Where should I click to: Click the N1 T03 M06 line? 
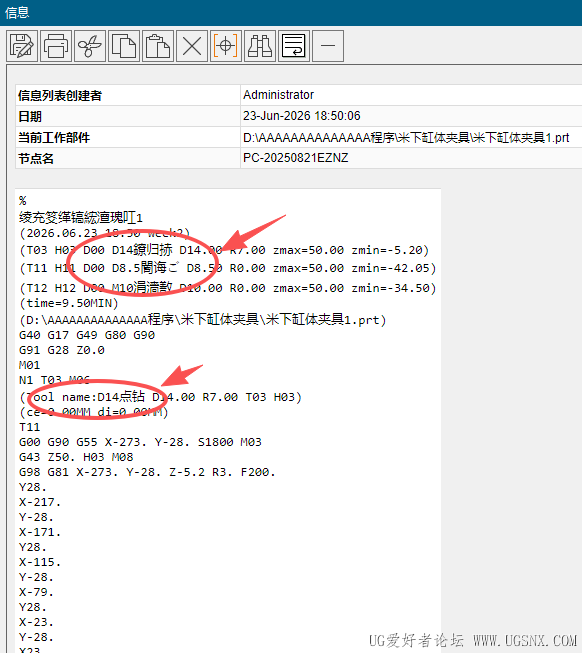(x=55, y=380)
